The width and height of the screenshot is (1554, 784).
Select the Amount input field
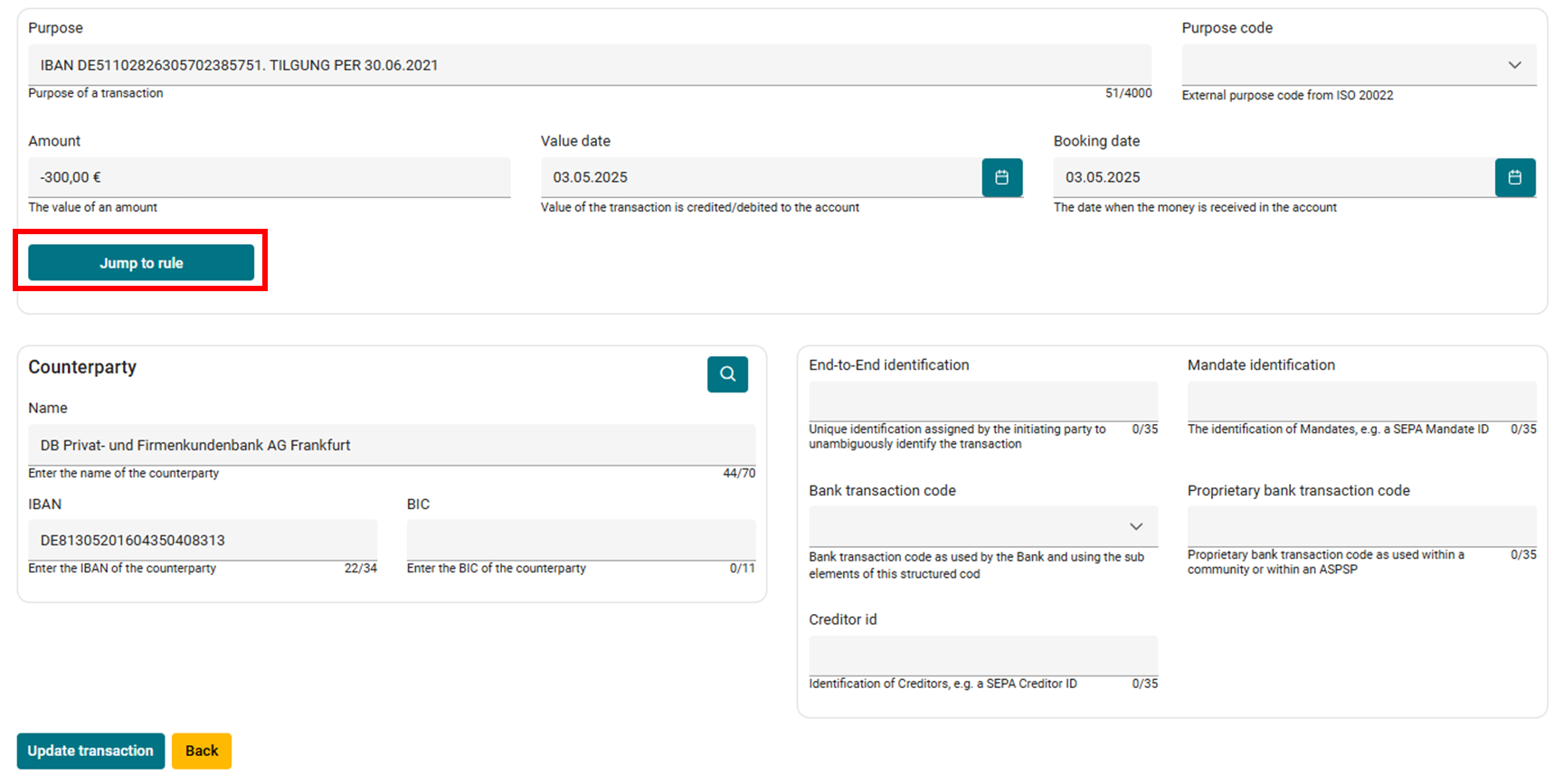point(269,177)
